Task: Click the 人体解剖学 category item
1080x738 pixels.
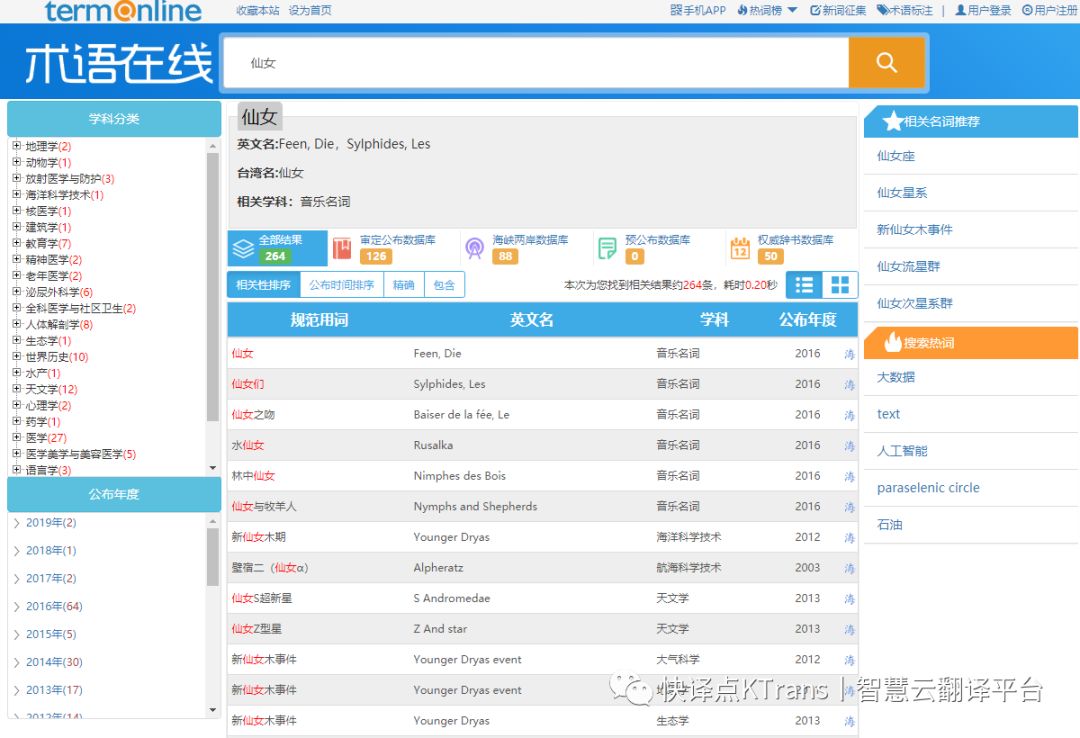Action: [59, 324]
